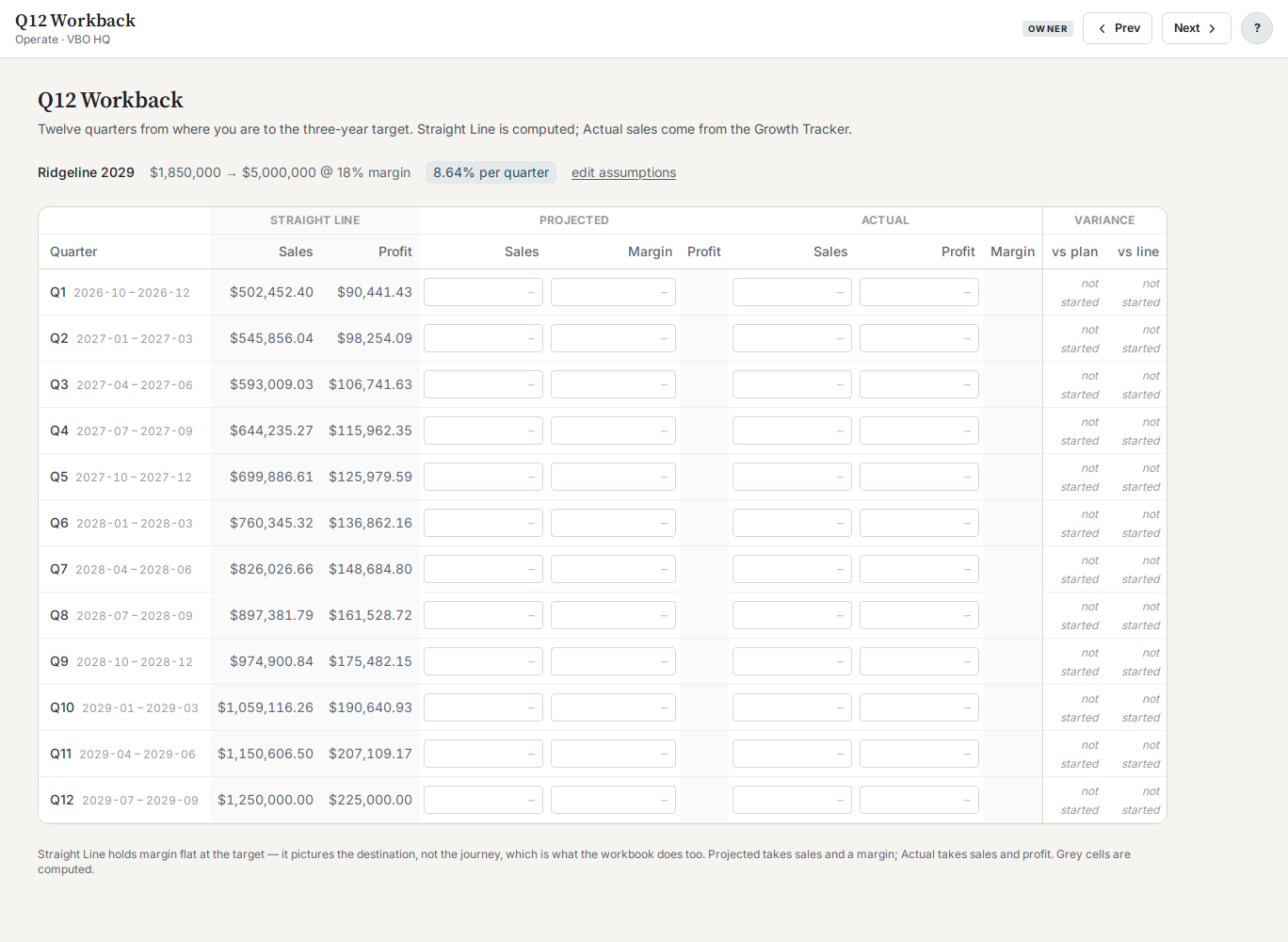Select Q1 Actual Sales input field

click(x=792, y=292)
